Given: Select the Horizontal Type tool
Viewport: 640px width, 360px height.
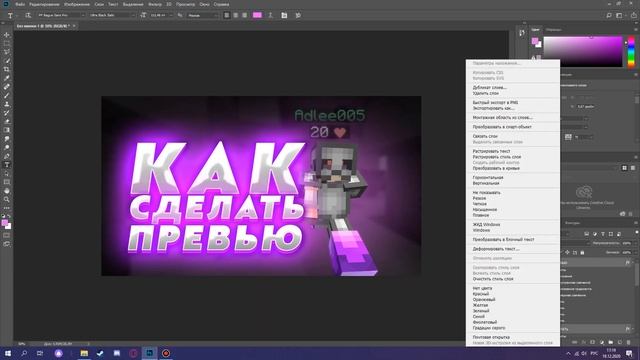Looking at the screenshot, I should point(7,165).
